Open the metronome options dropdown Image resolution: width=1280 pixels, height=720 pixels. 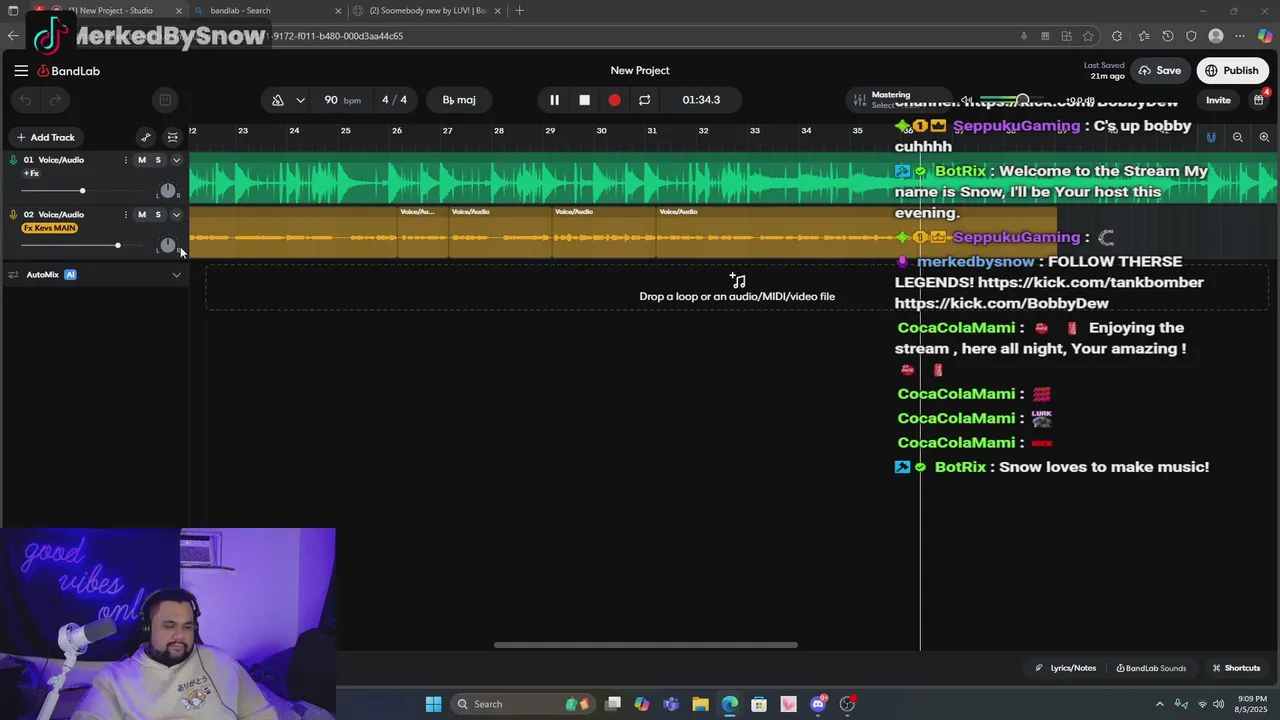(300, 100)
